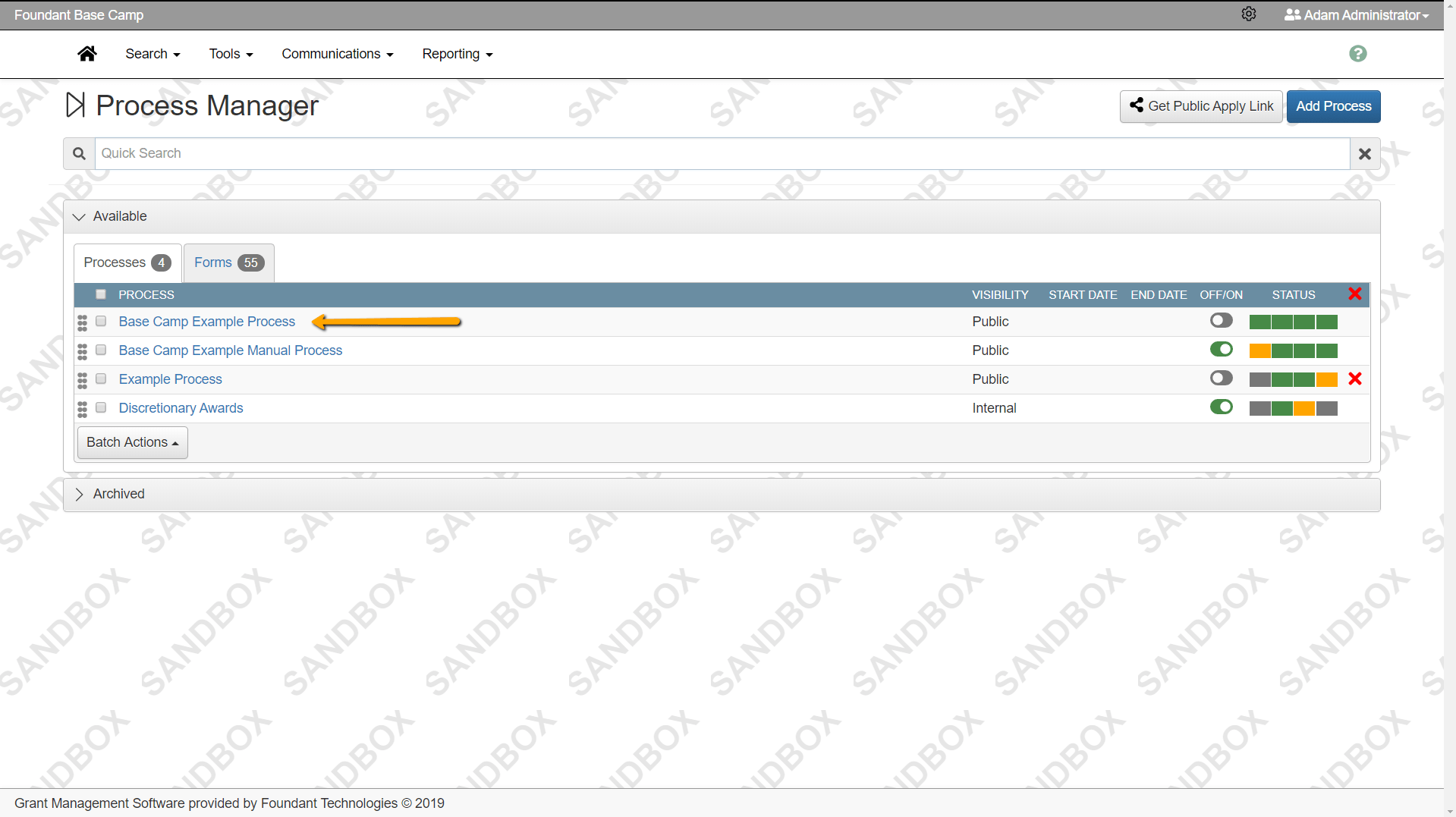Click Get Public Apply Link button
The height and width of the screenshot is (817, 1456).
coord(1202,106)
